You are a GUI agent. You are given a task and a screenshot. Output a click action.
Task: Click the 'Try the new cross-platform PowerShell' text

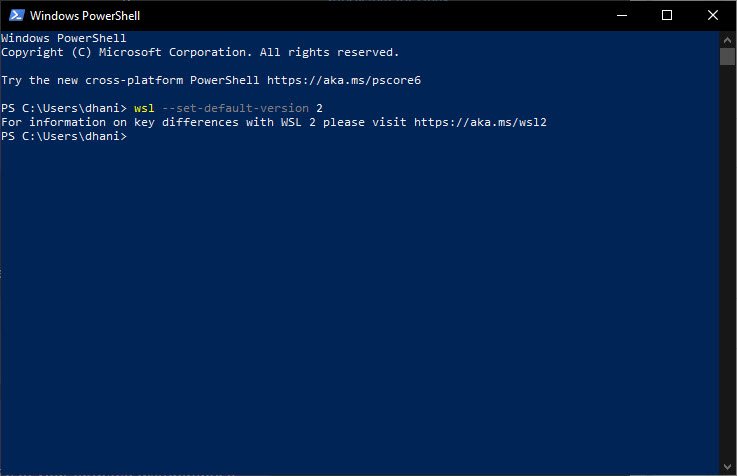click(x=130, y=80)
